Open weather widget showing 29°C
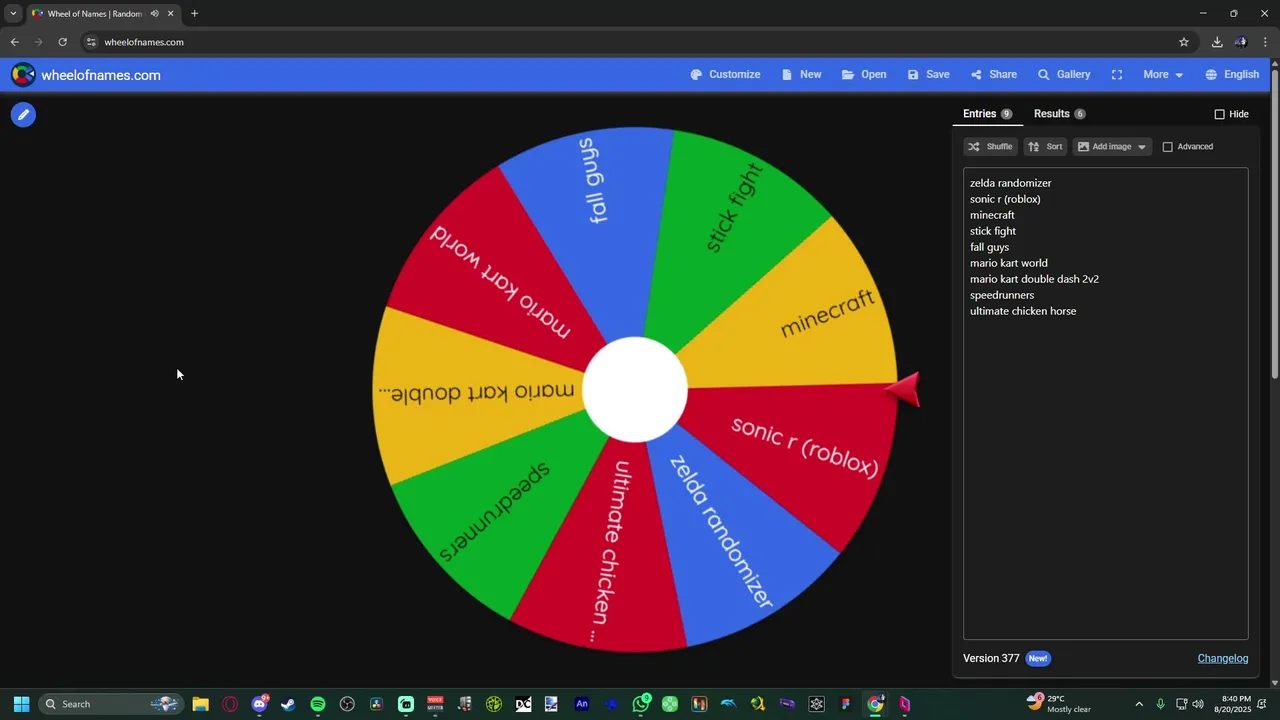This screenshot has height=720, width=1280. click(x=1058, y=703)
